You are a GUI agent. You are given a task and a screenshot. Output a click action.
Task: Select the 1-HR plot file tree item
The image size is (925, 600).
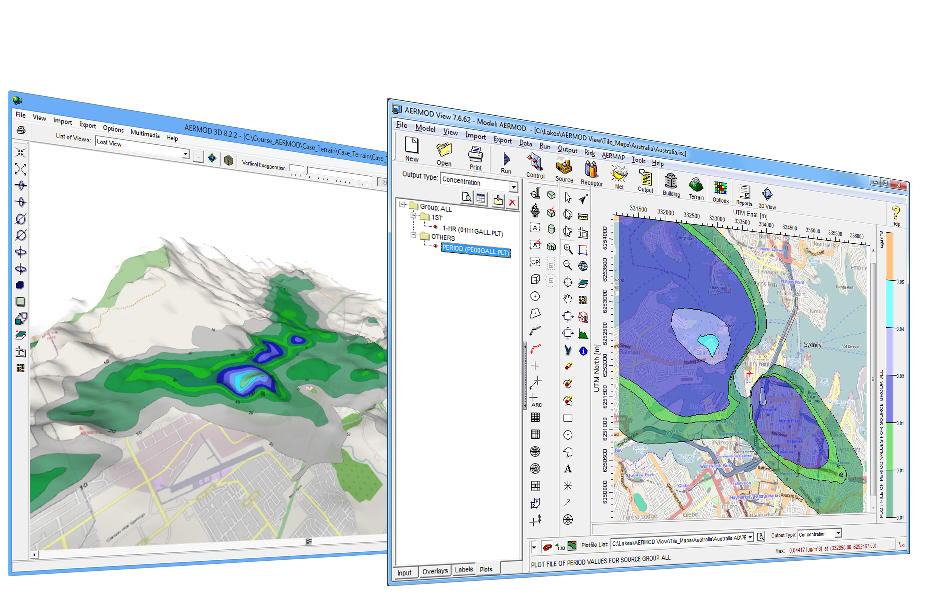click(x=473, y=231)
